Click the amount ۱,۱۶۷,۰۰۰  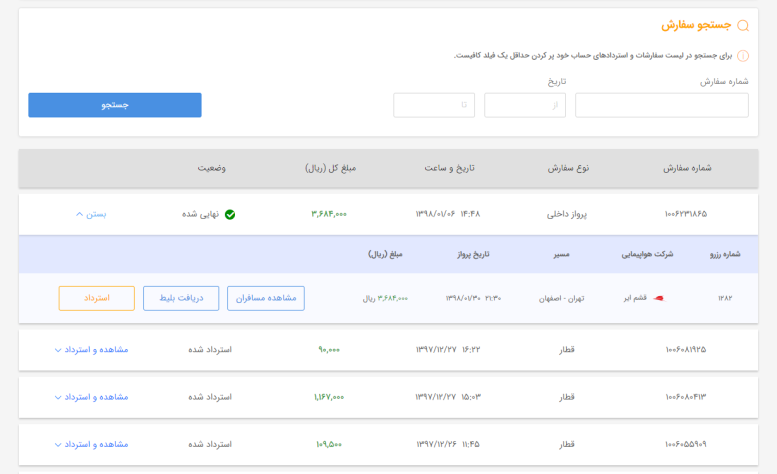(x=329, y=397)
